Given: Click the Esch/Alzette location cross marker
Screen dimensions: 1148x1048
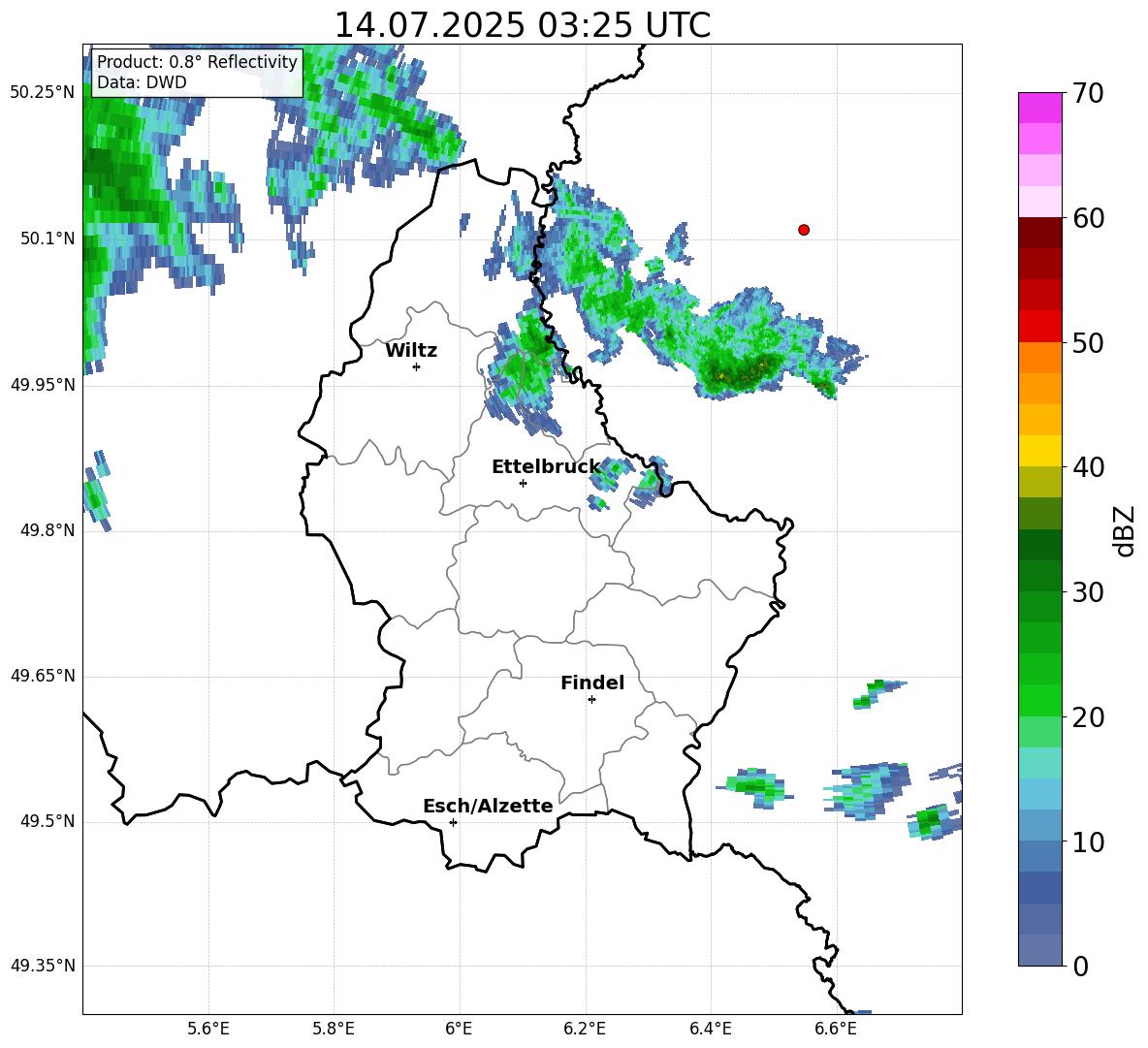Looking at the screenshot, I should pyautogui.click(x=453, y=822).
